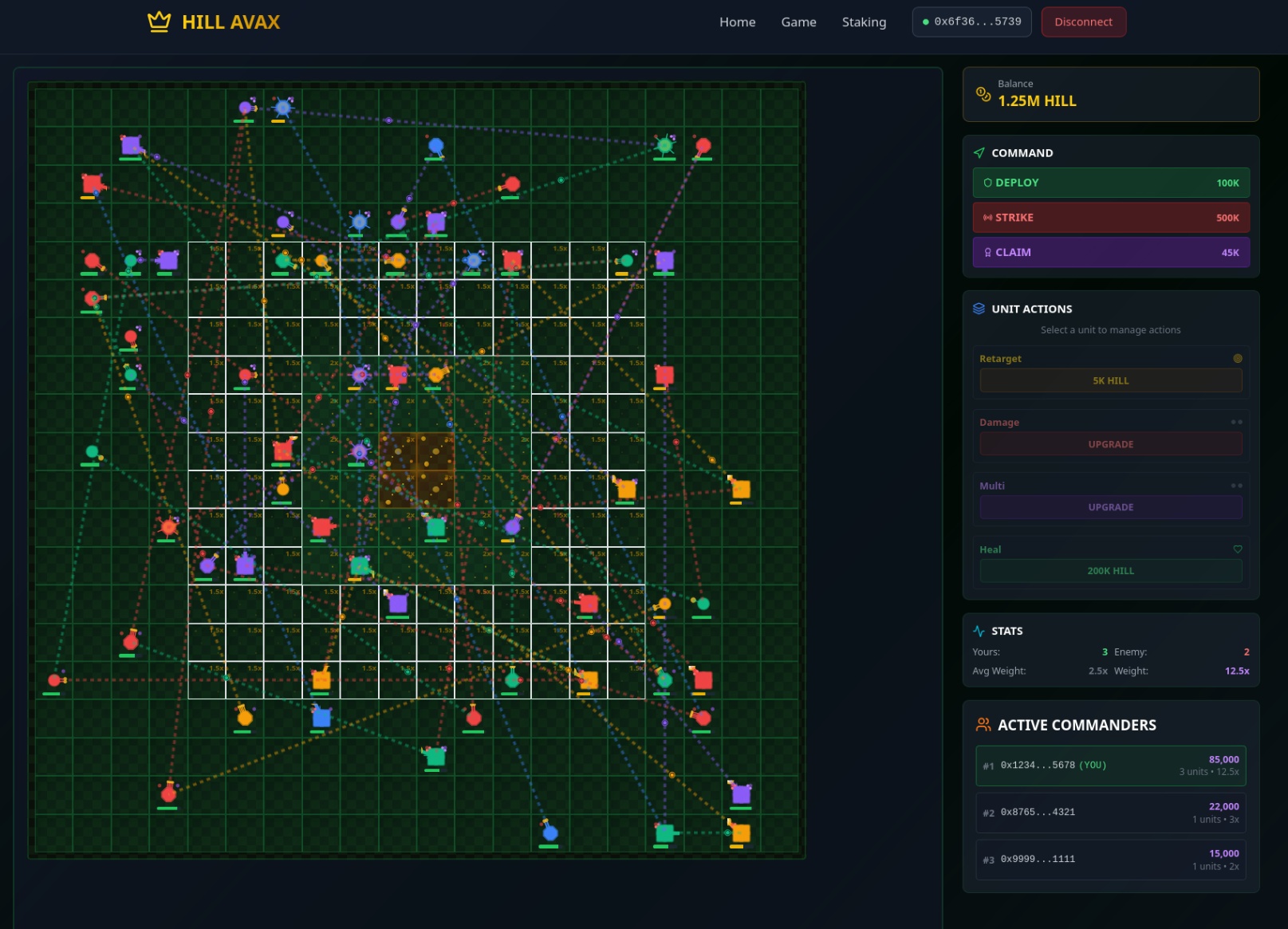Click the layers icon next to UNIT ACTIONS
The image size is (1288, 929).
click(979, 309)
